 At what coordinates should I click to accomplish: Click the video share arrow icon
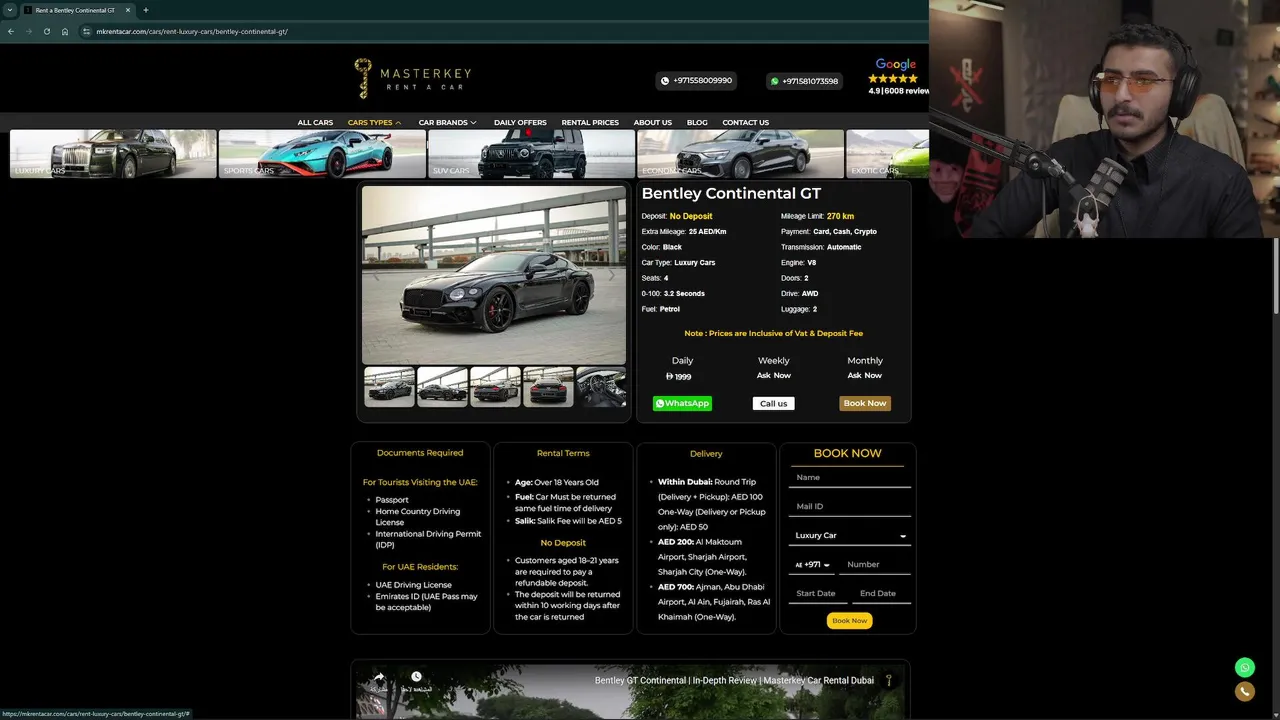coord(379,679)
